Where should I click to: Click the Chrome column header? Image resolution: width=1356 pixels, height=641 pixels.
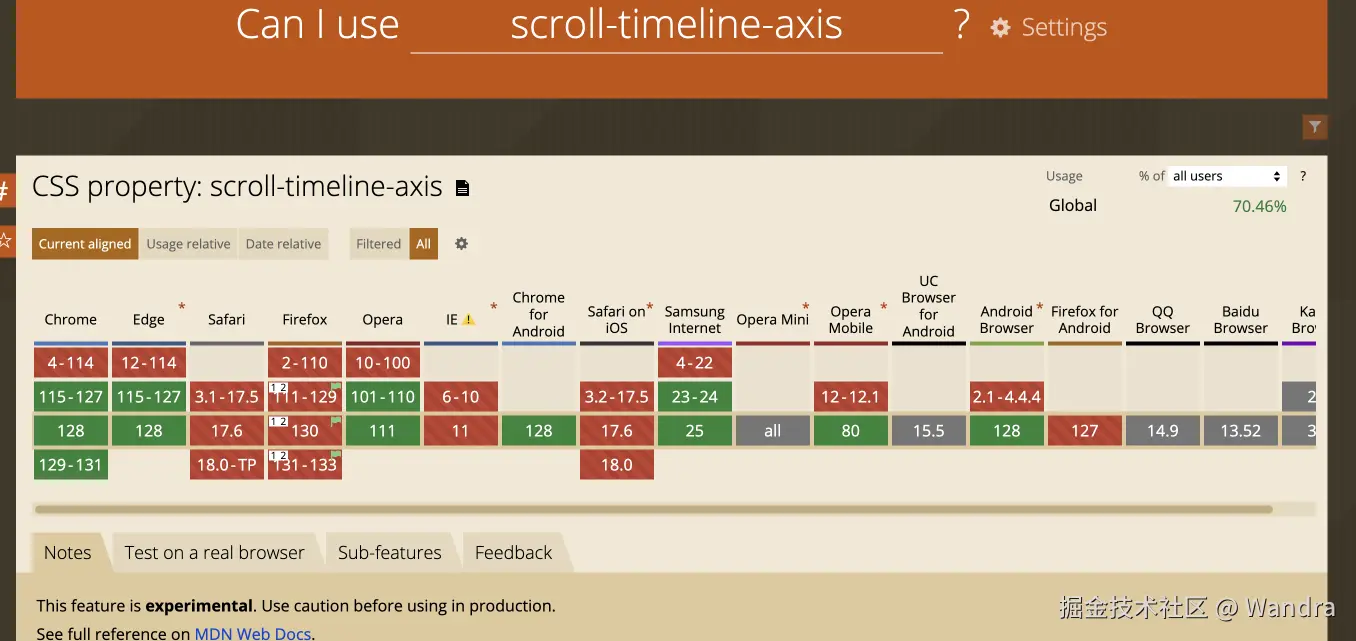click(71, 320)
